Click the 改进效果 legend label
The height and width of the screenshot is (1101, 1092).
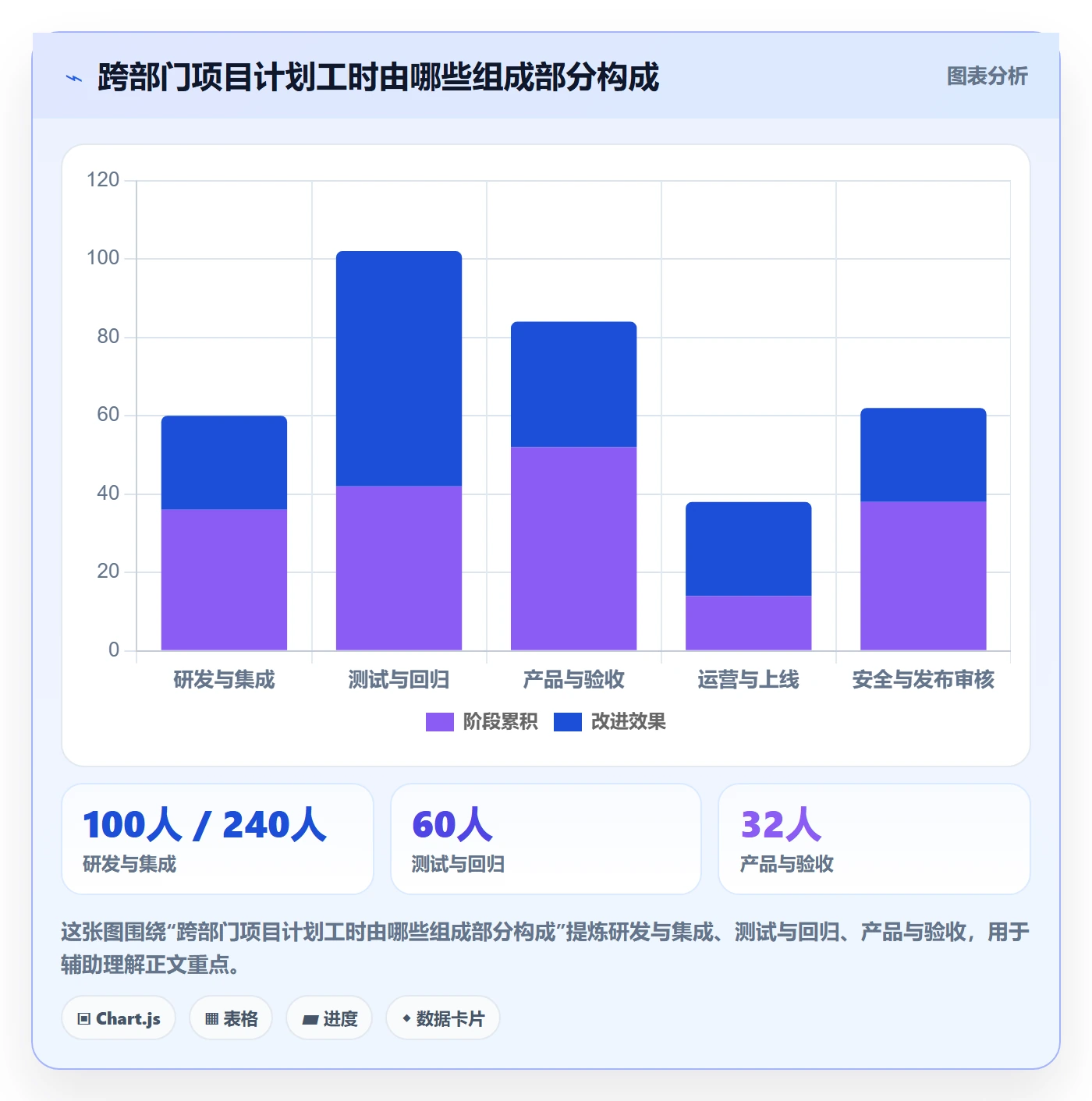(628, 722)
